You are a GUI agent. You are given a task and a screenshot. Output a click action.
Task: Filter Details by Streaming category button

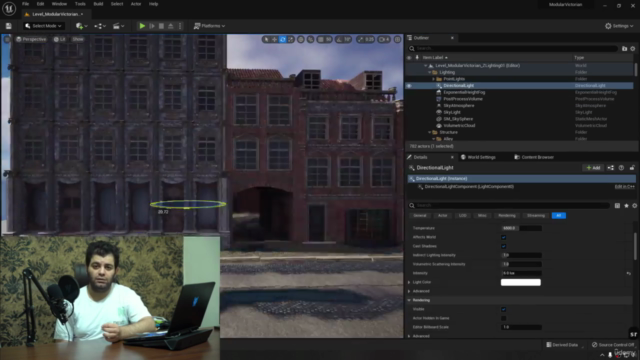click(x=536, y=216)
